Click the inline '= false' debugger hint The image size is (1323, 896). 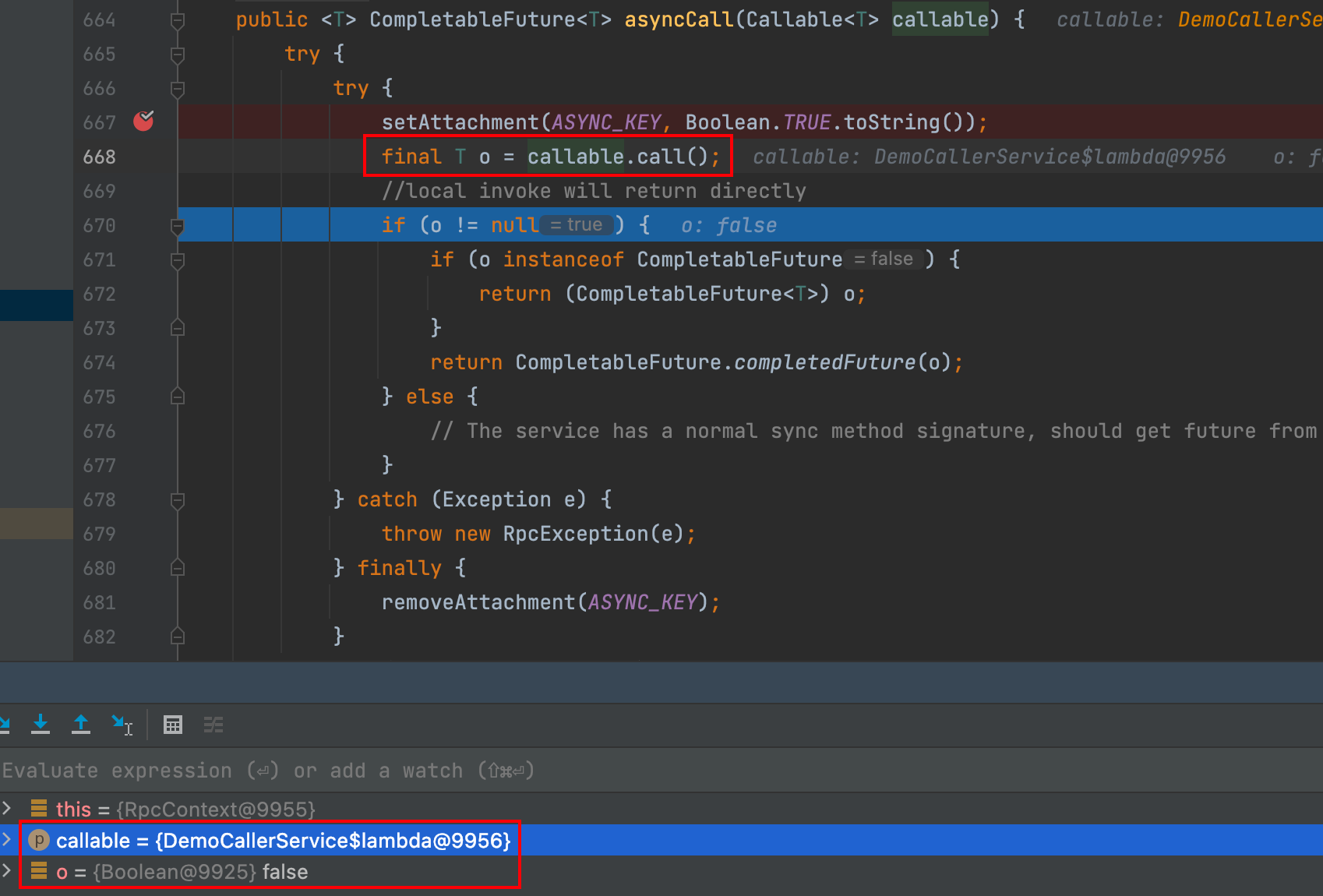[884, 259]
